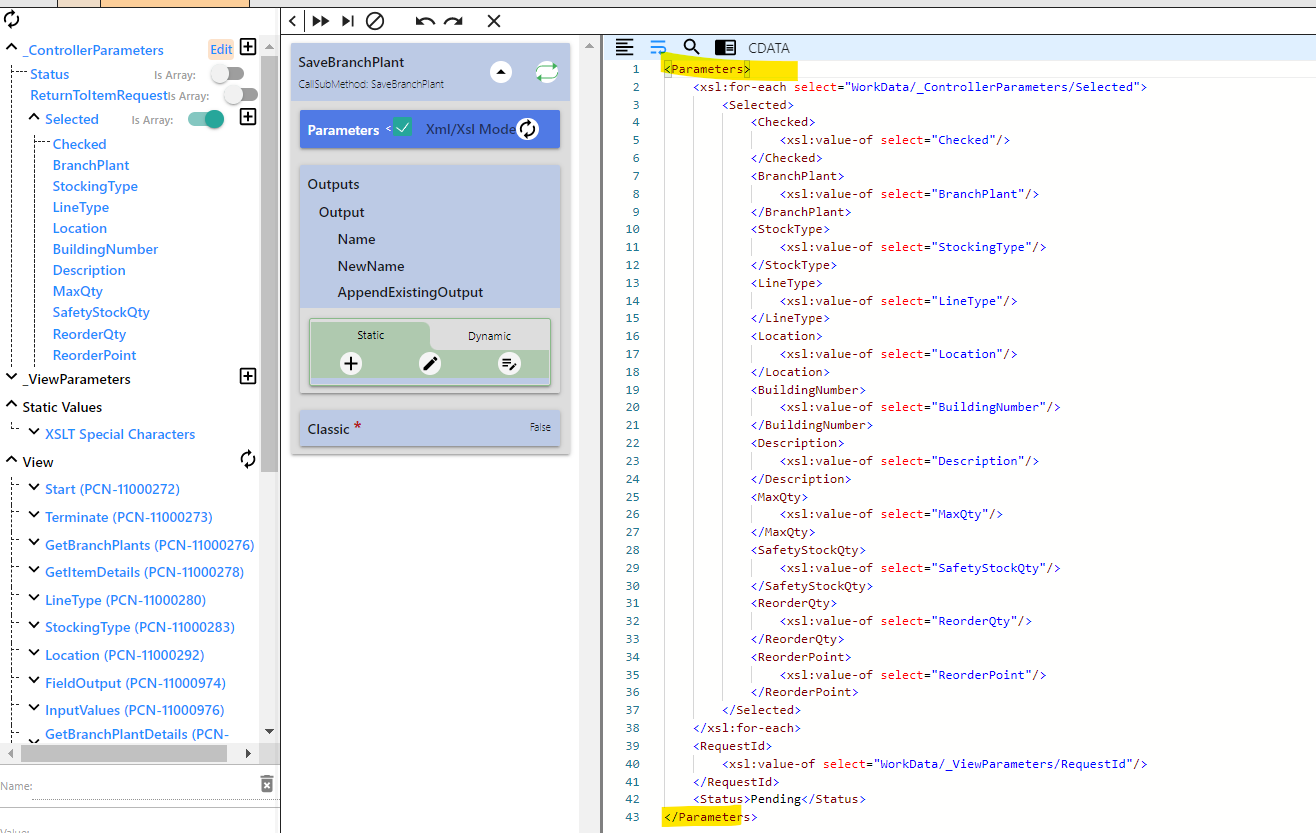Viewport: 1316px width, 833px height.
Task: Click the tree panel scroll-down arrow
Action: (270, 732)
